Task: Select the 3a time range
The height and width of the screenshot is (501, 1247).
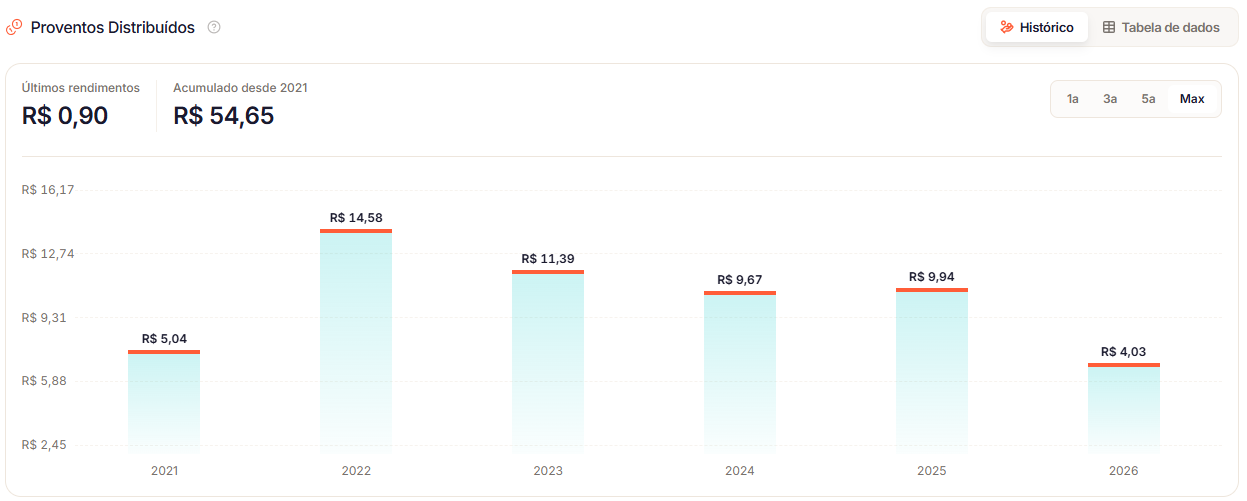Action: click(x=1110, y=99)
